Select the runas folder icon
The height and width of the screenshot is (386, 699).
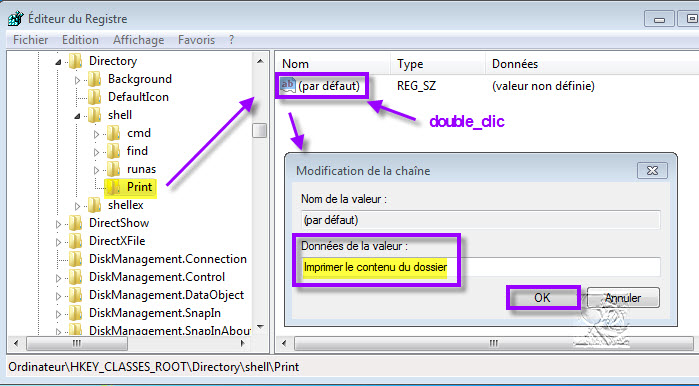point(113,169)
